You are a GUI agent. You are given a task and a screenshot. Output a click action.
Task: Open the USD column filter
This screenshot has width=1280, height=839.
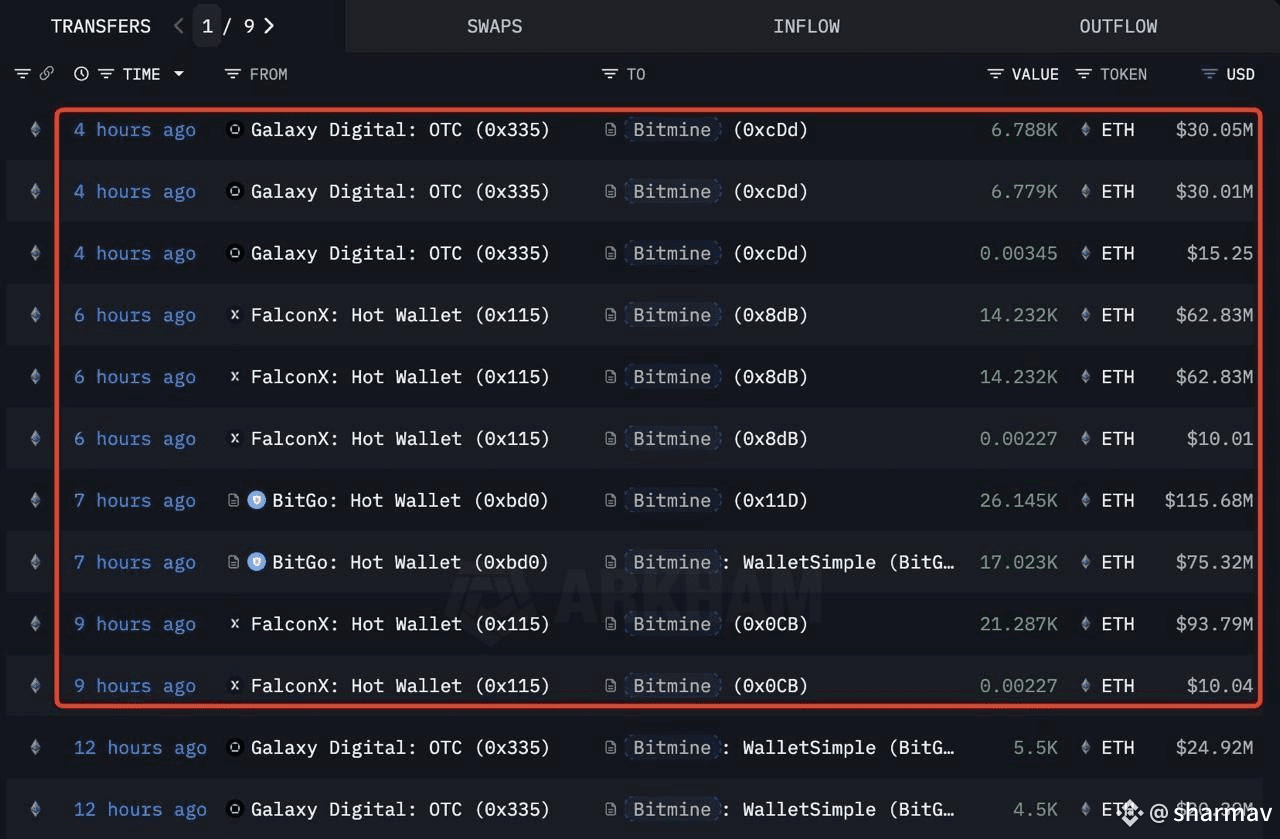pos(1209,74)
